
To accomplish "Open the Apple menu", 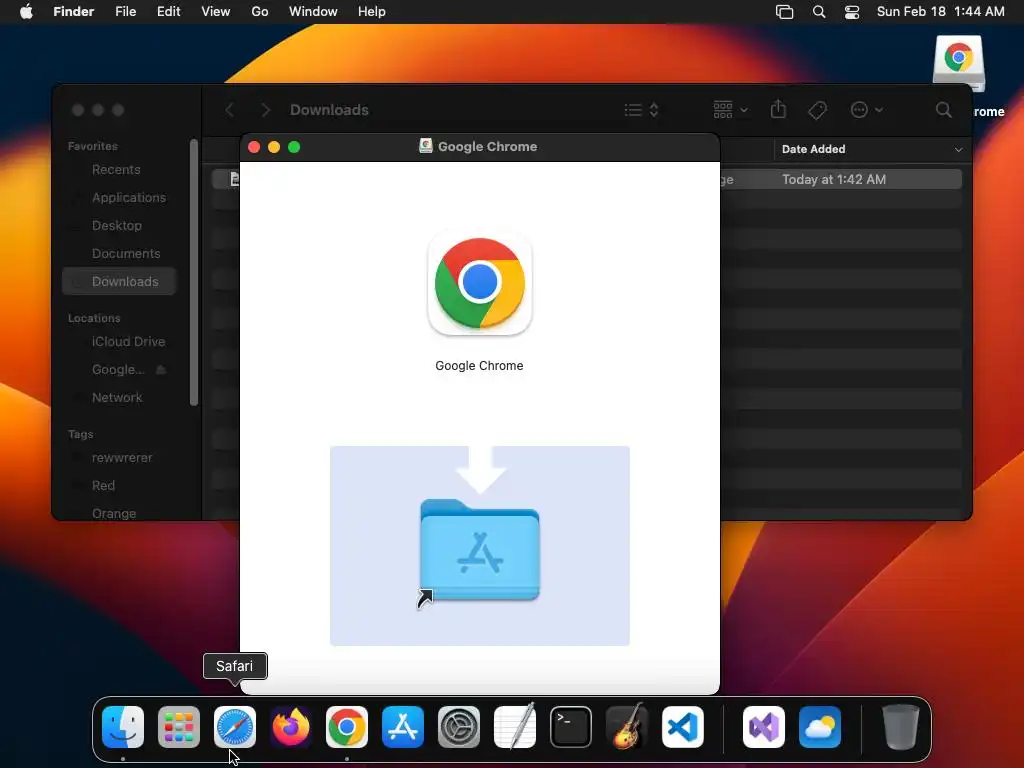I will tap(26, 12).
